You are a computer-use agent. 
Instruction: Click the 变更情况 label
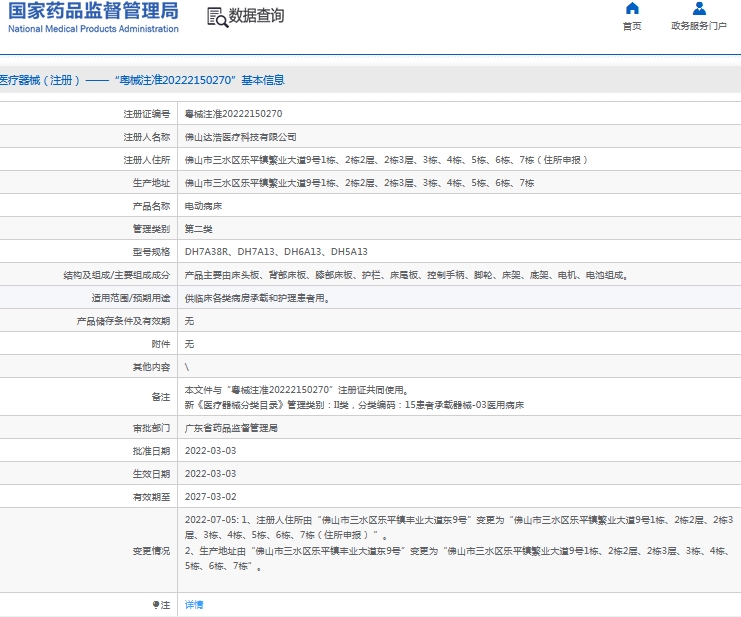[151, 551]
